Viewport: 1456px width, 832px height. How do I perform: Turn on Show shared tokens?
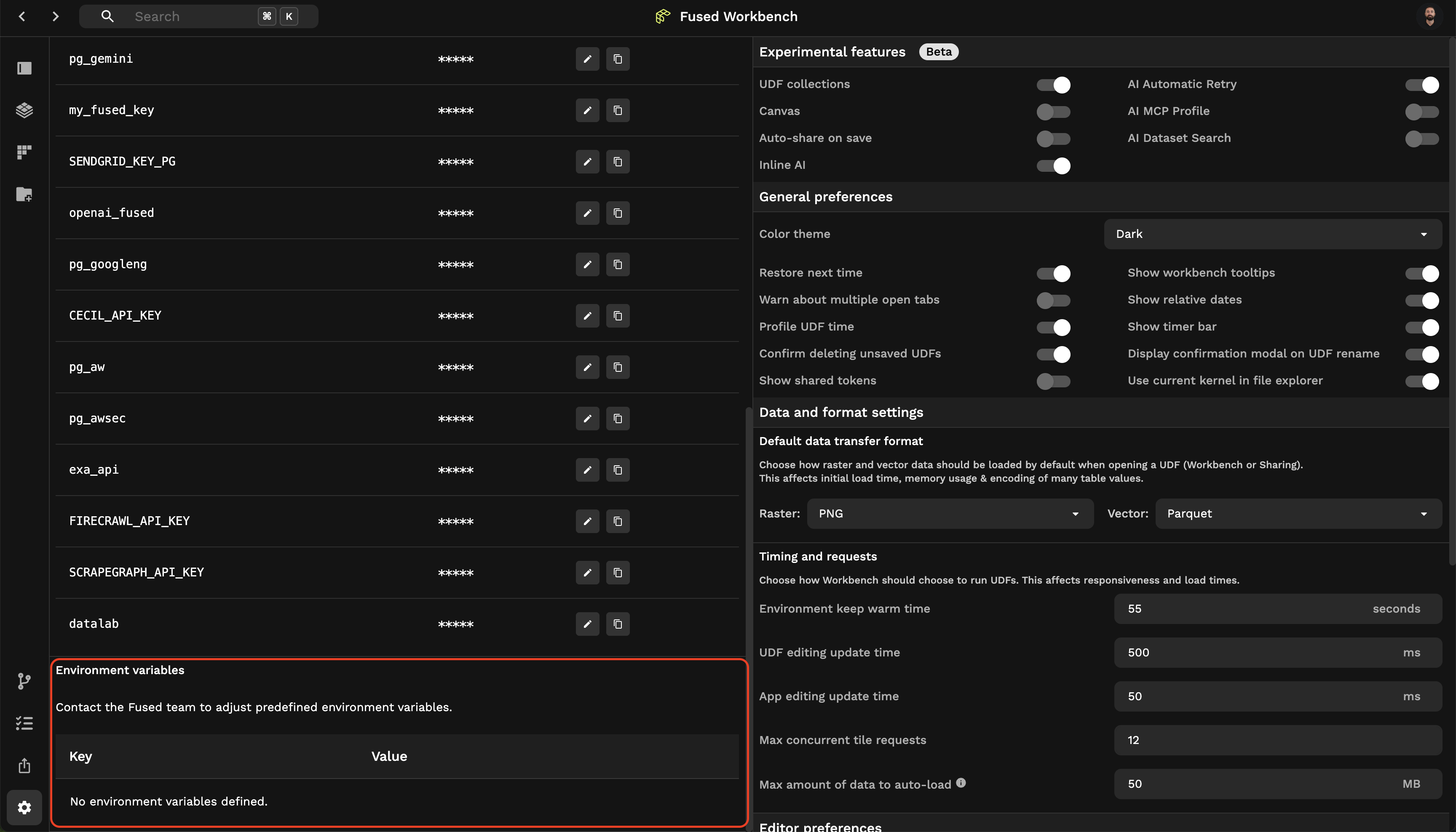coord(1053,381)
